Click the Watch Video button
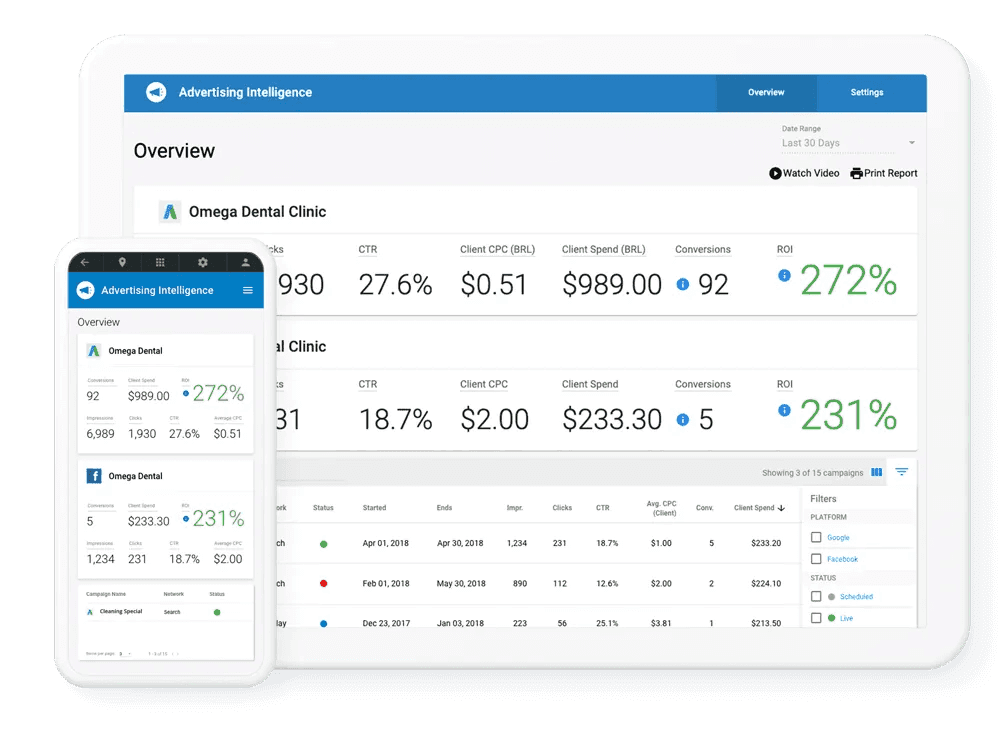 803,173
